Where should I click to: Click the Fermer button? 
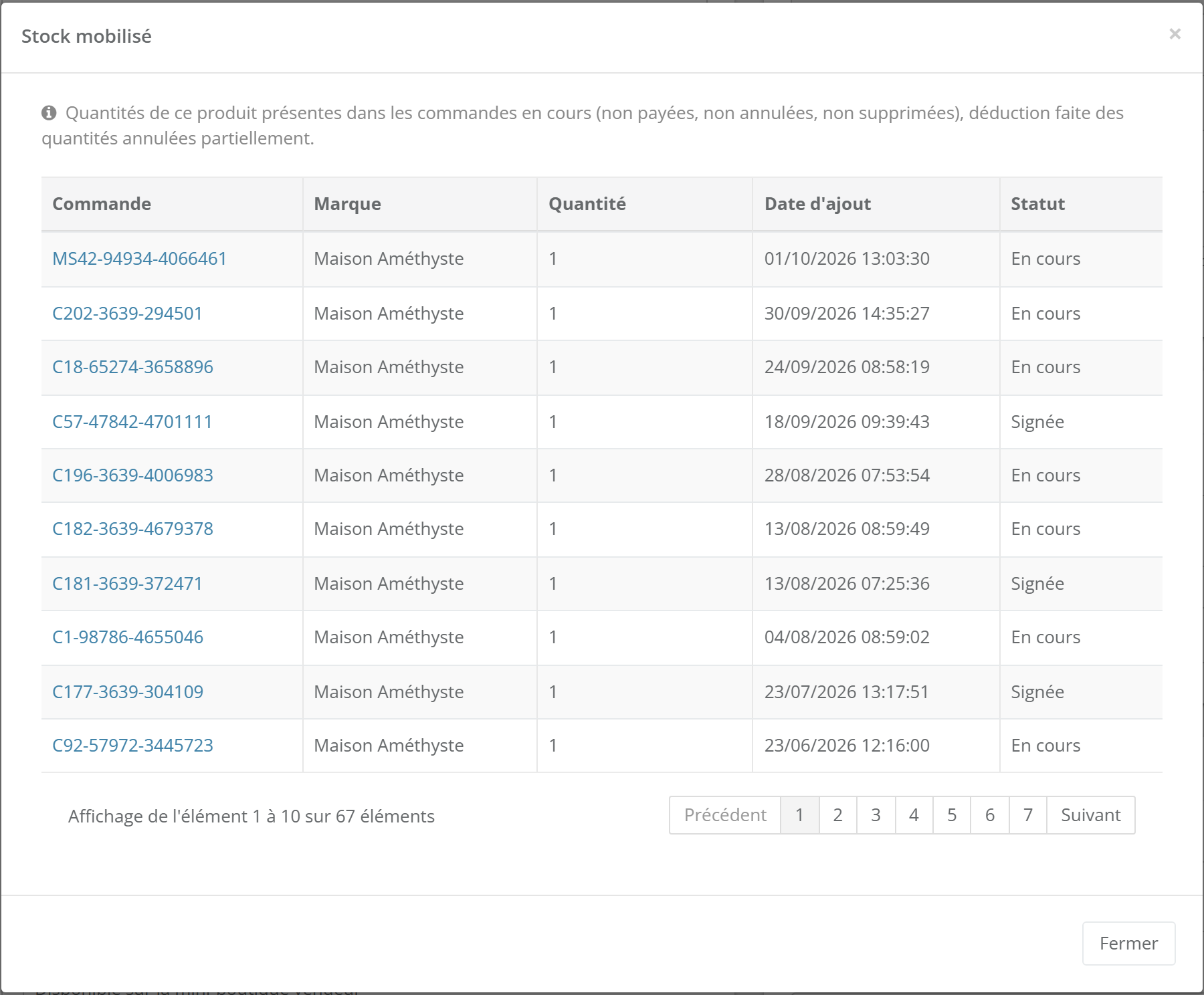click(1129, 944)
